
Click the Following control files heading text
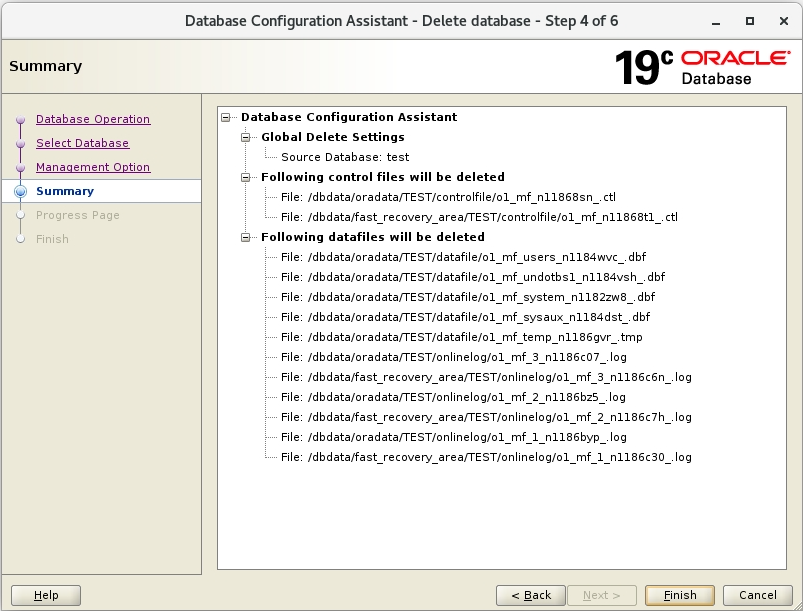coord(383,177)
